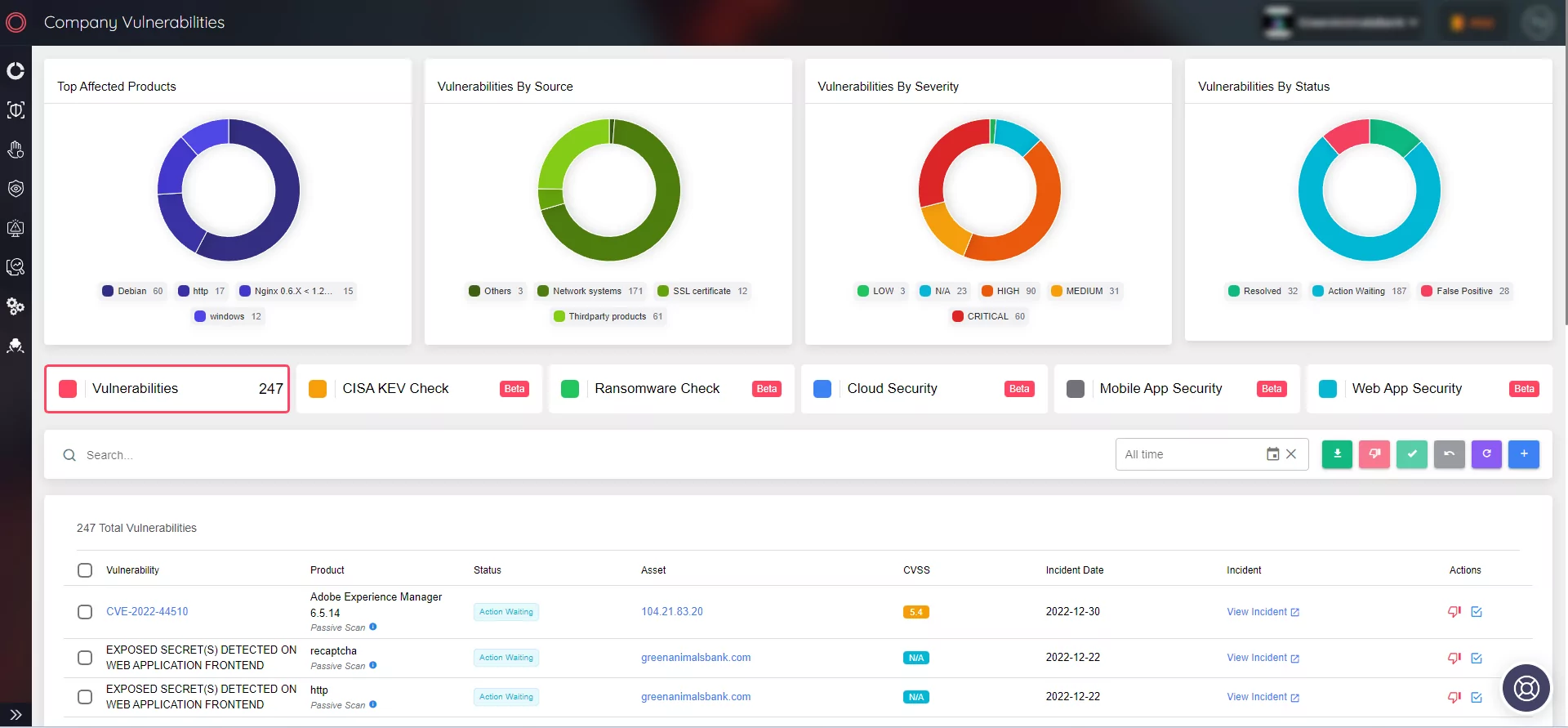This screenshot has width=1568, height=728.
Task: Click the blue plus add button
Action: point(1524,454)
